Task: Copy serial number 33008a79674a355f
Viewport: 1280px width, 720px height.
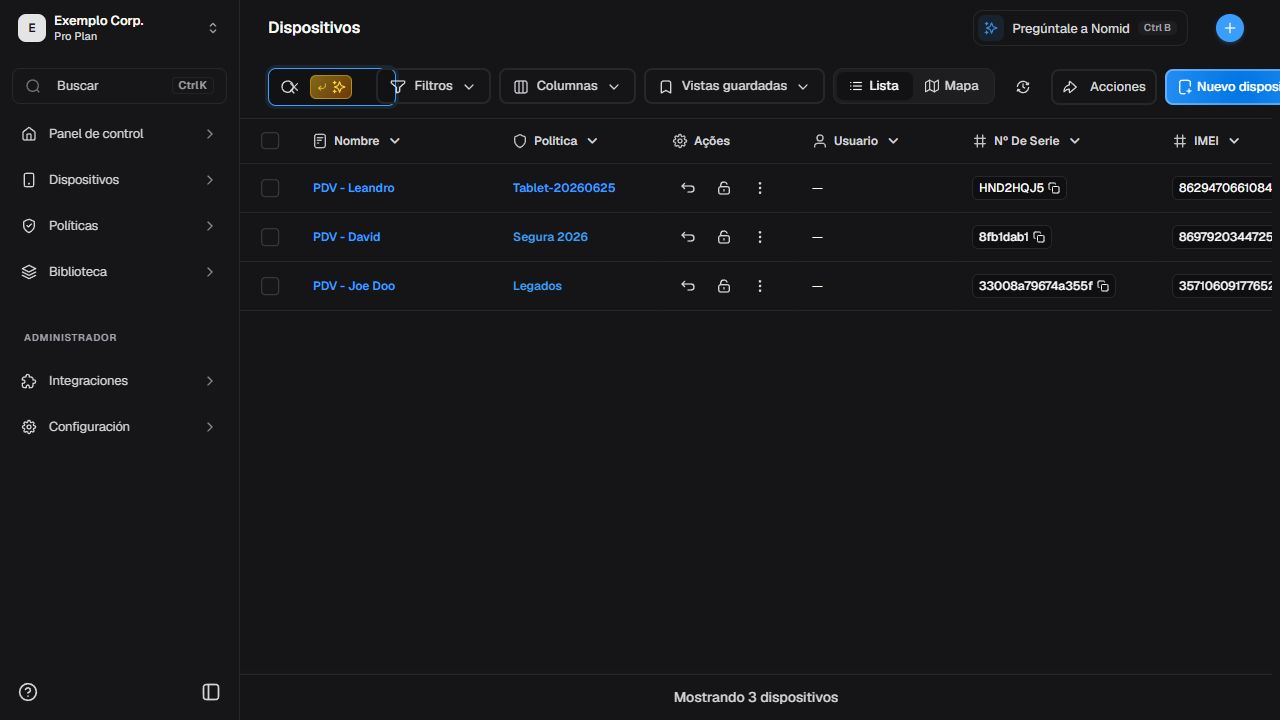Action: 1103,286
